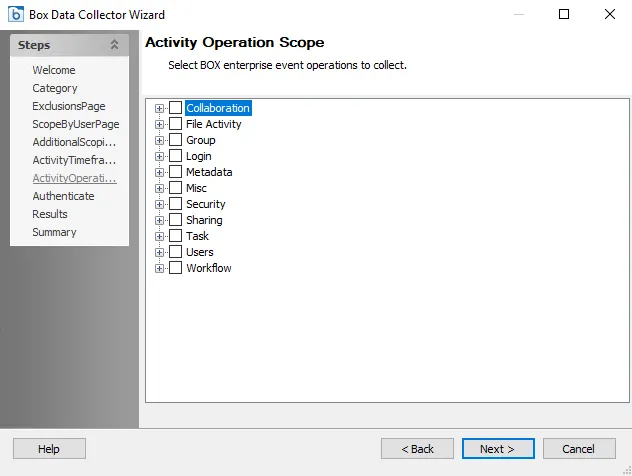Image resolution: width=632 pixels, height=476 pixels.
Task: Expand the Workflow tree node
Action: tap(159, 268)
